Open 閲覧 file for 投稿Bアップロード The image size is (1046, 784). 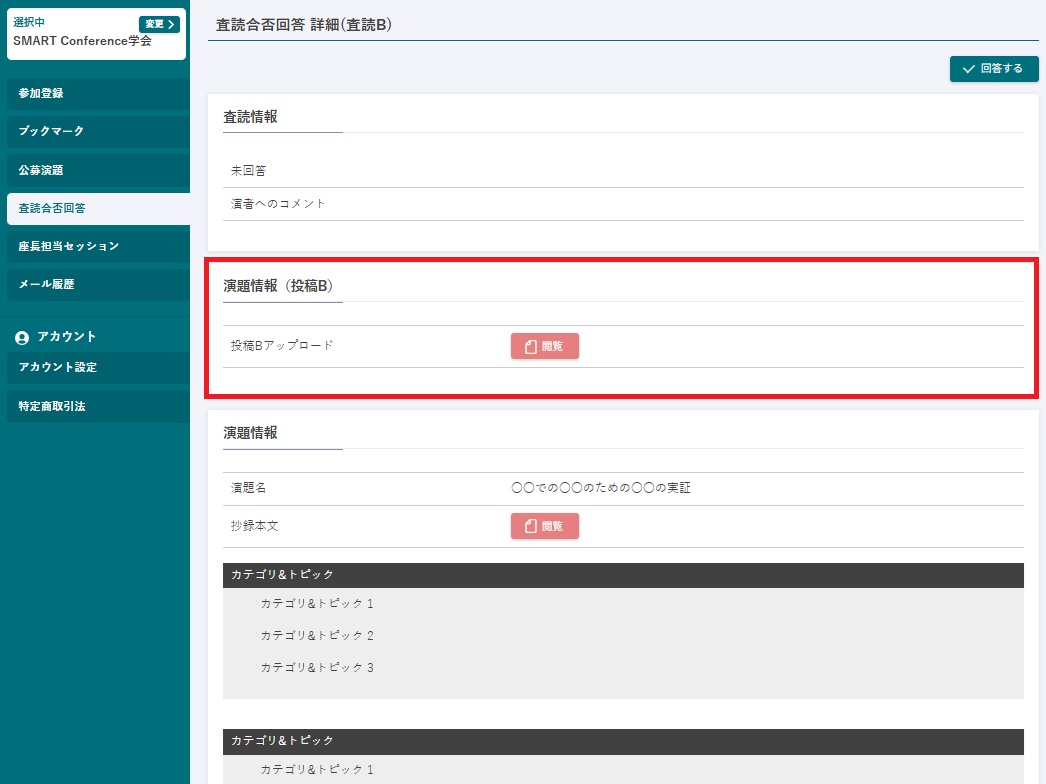[x=544, y=346]
